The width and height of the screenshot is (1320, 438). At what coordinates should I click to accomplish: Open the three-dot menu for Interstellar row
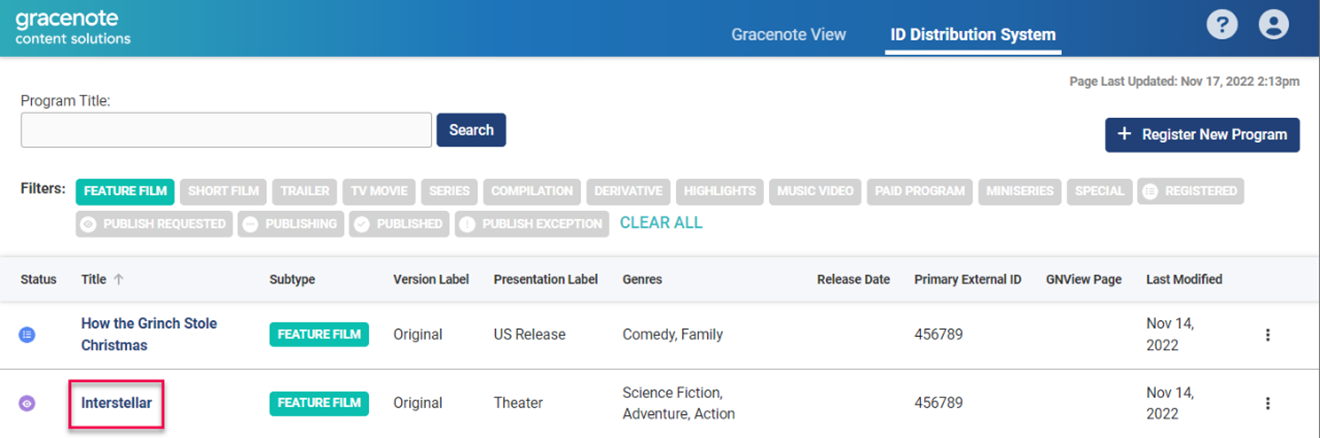pyautogui.click(x=1267, y=403)
